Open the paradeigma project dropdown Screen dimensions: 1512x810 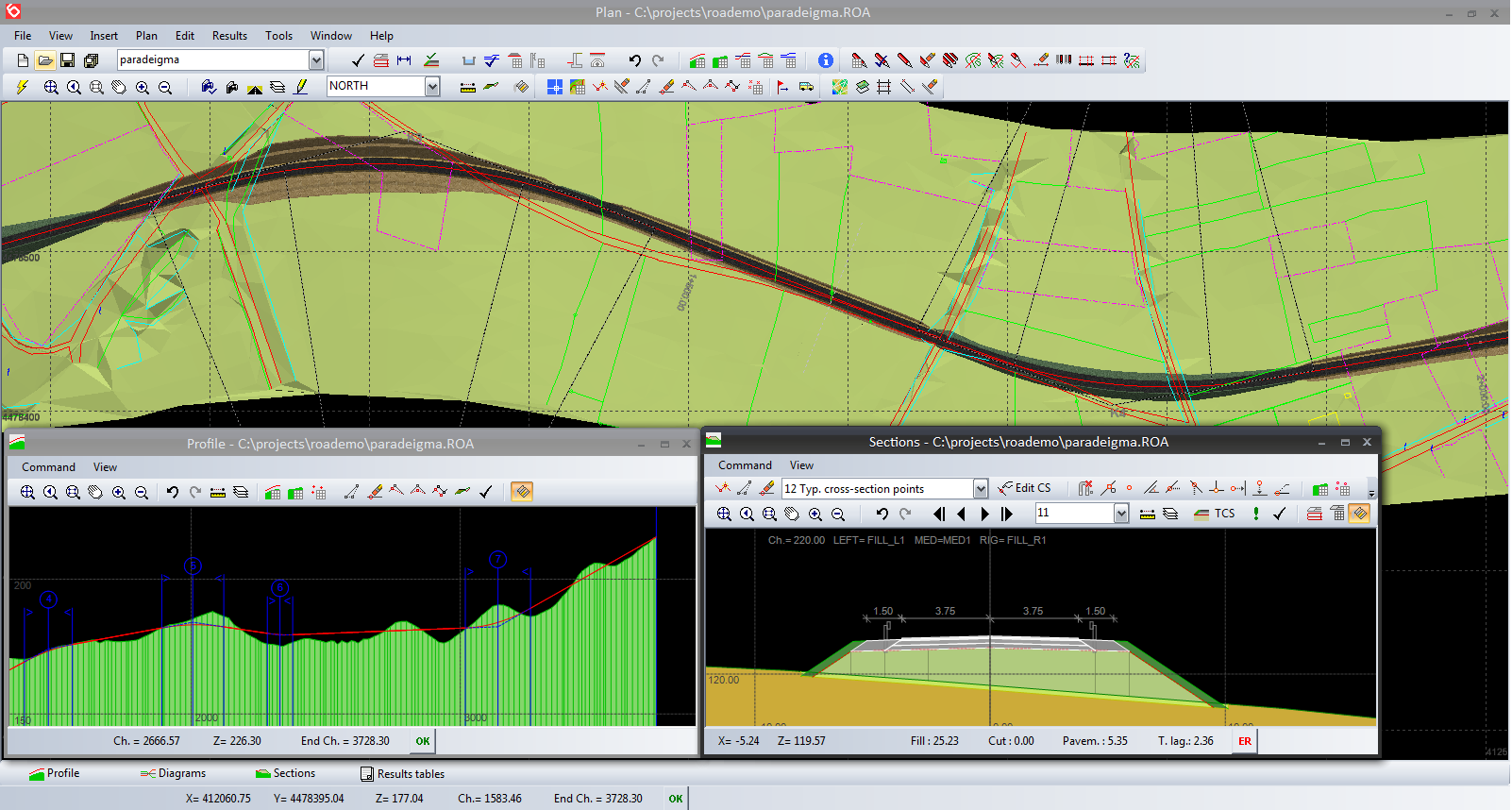(316, 60)
